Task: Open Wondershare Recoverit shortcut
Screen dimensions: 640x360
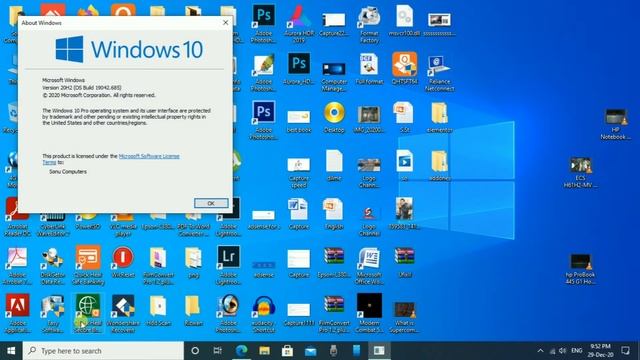Action: tap(123, 313)
